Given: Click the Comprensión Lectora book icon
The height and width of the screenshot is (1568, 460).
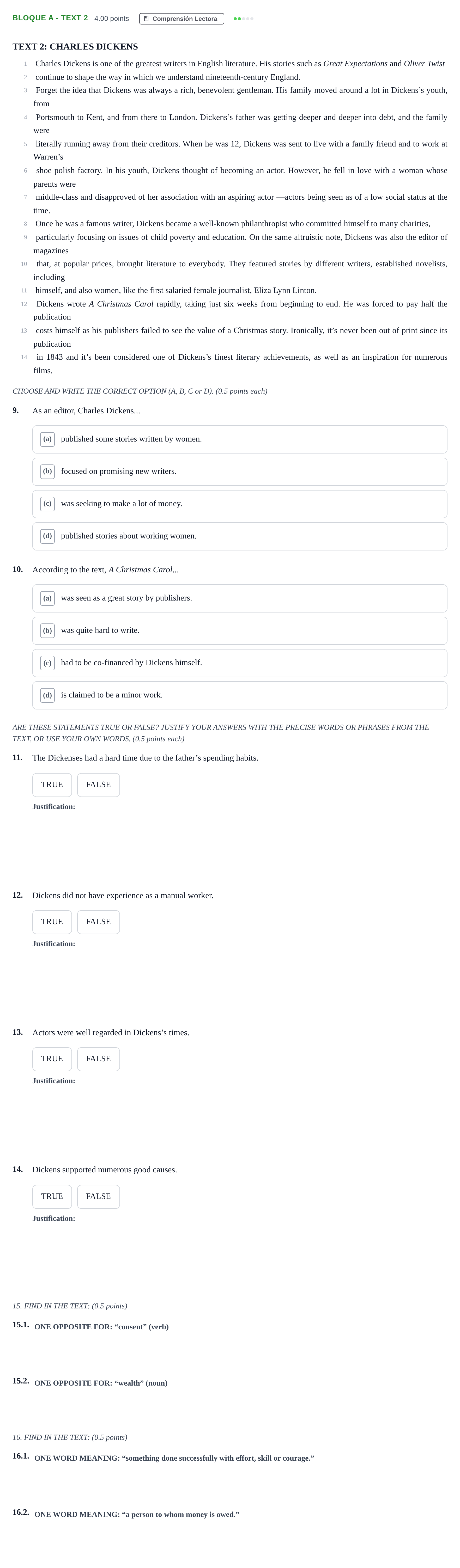Looking at the screenshot, I should [x=146, y=19].
